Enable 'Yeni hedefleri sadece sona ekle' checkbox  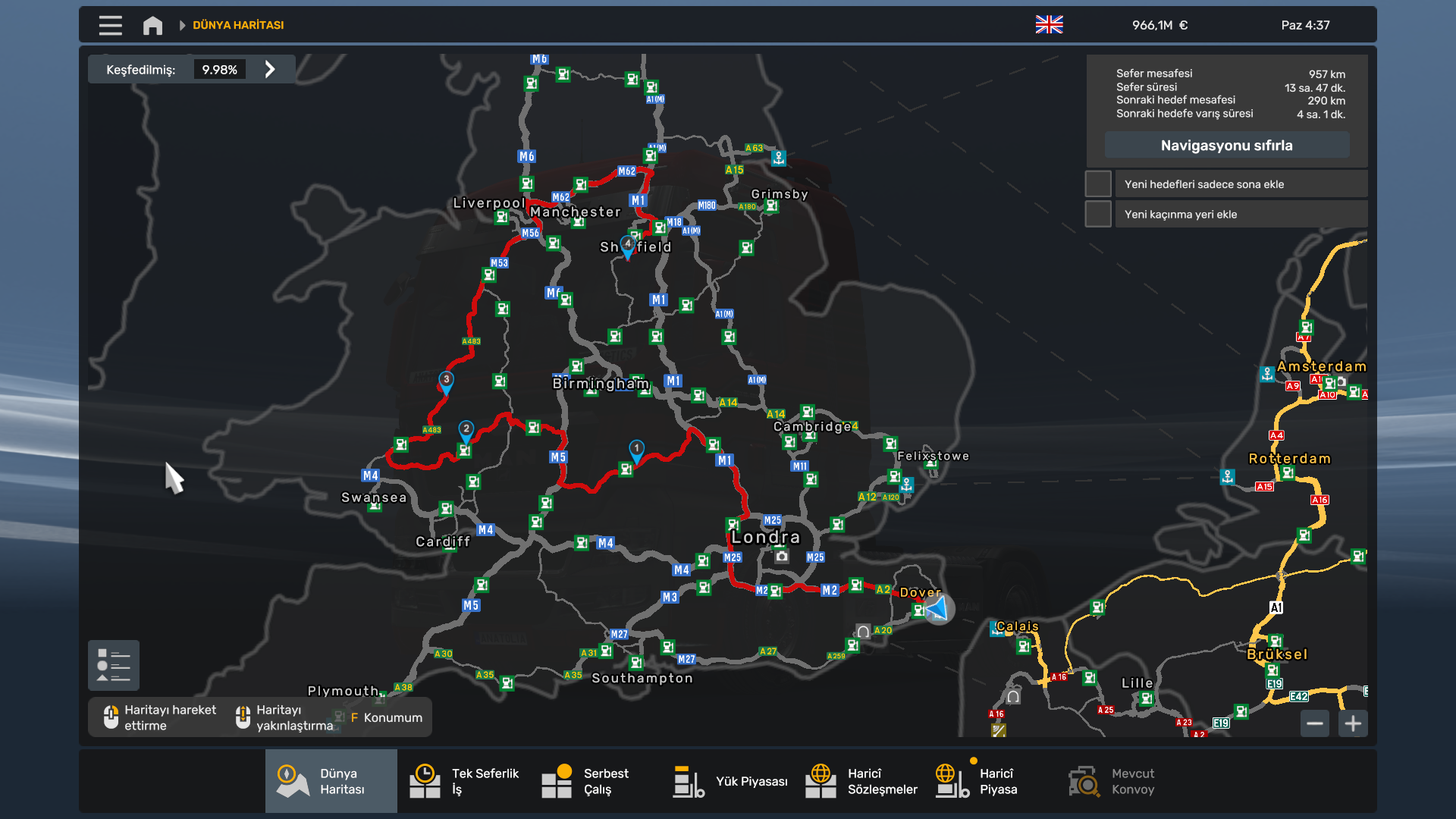pos(1097,184)
